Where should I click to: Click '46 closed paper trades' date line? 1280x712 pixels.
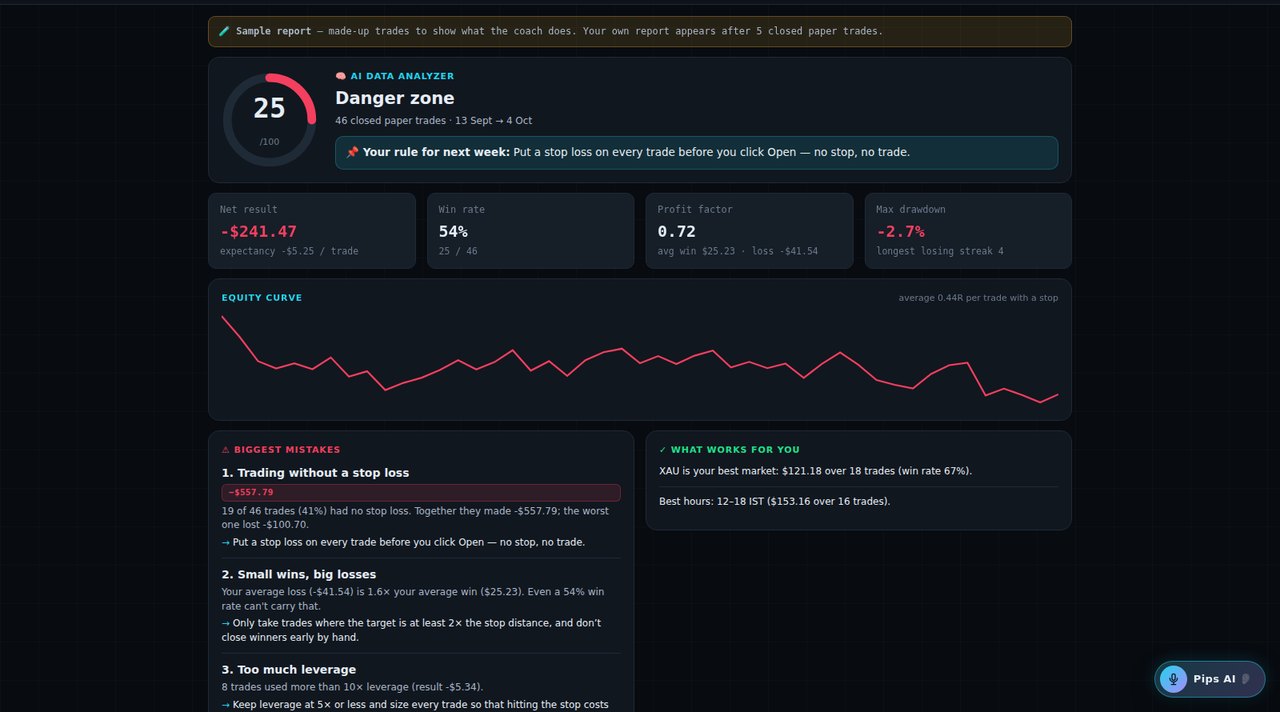433,121
